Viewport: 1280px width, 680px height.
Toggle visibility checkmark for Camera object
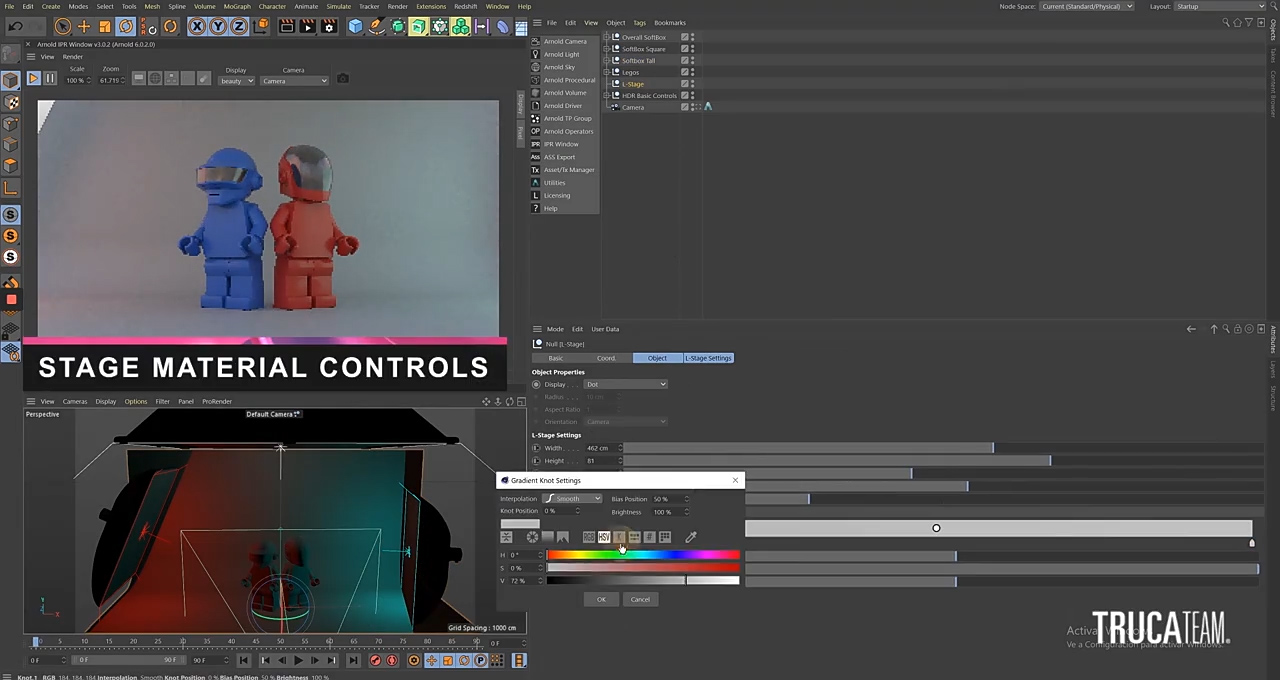[685, 107]
